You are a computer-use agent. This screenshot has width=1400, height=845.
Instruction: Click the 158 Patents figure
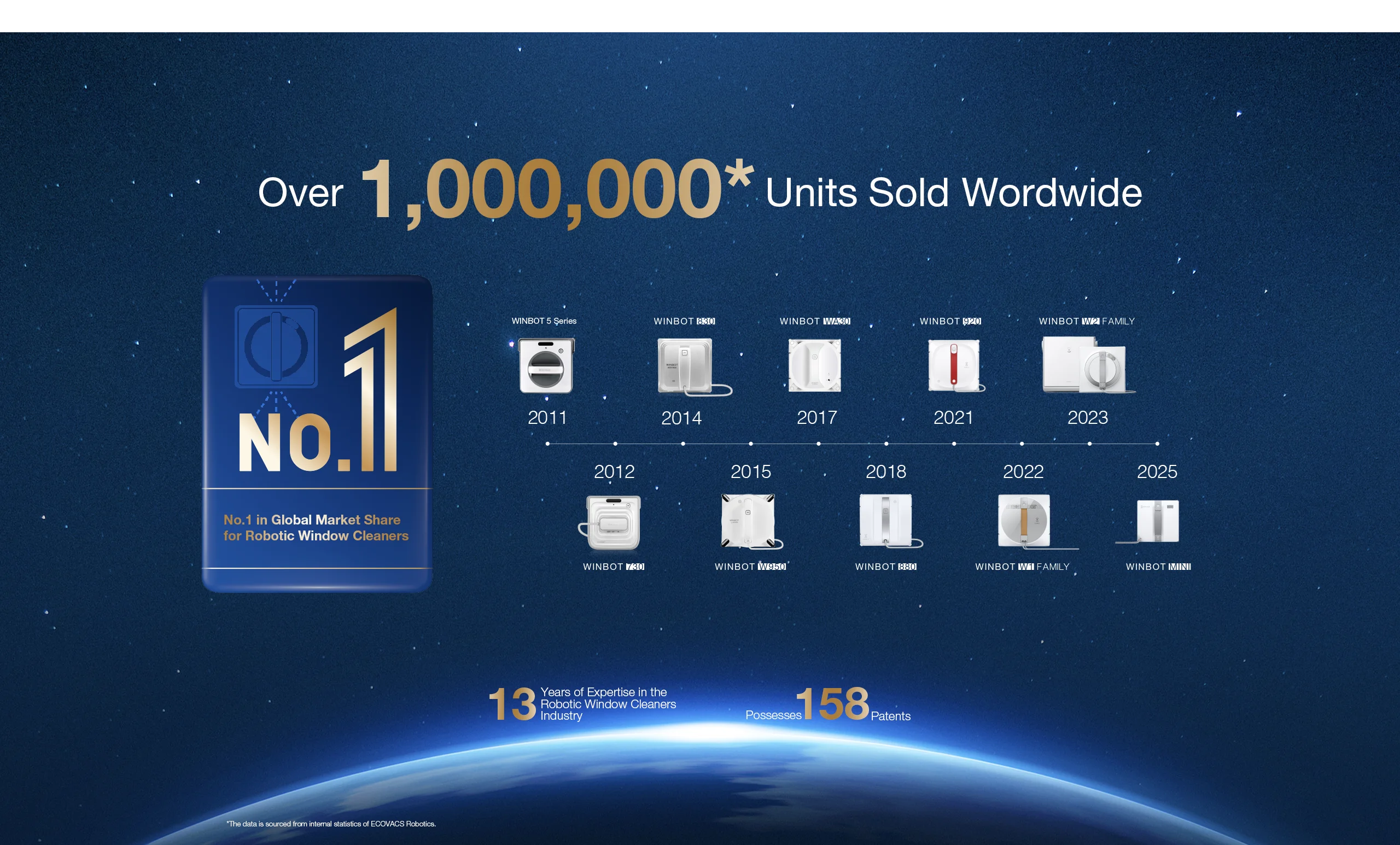point(832,703)
